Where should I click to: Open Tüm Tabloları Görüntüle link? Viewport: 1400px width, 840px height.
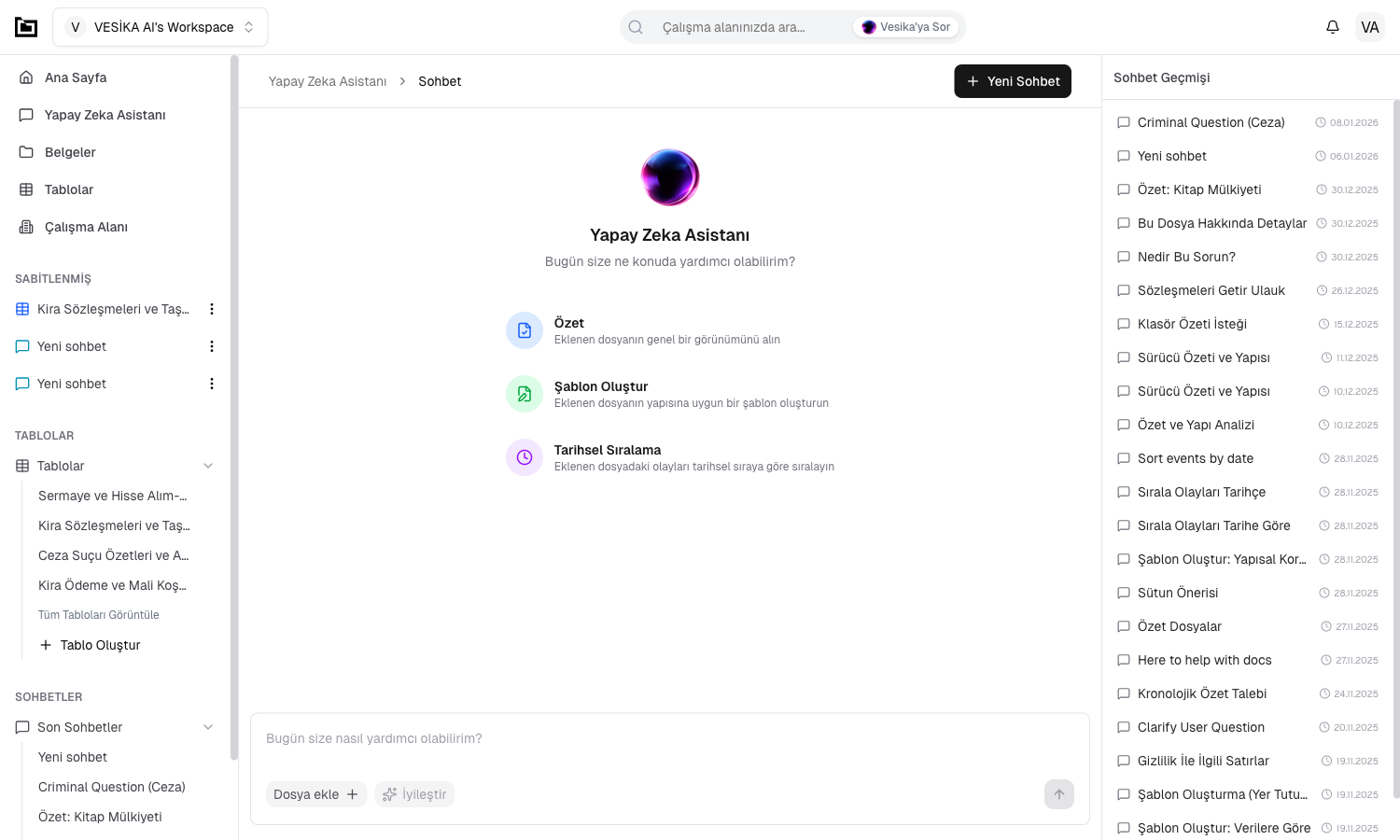click(x=99, y=615)
